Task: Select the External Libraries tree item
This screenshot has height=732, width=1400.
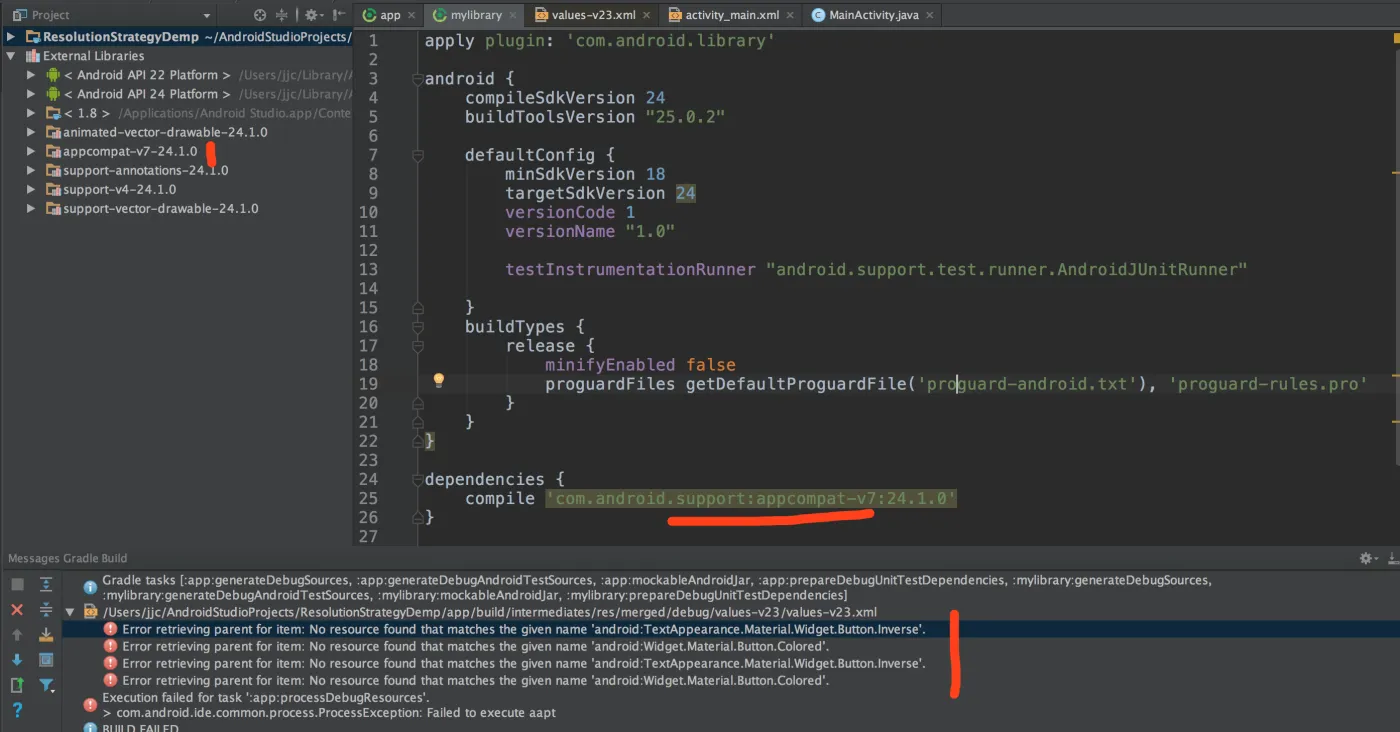Action: pos(93,56)
